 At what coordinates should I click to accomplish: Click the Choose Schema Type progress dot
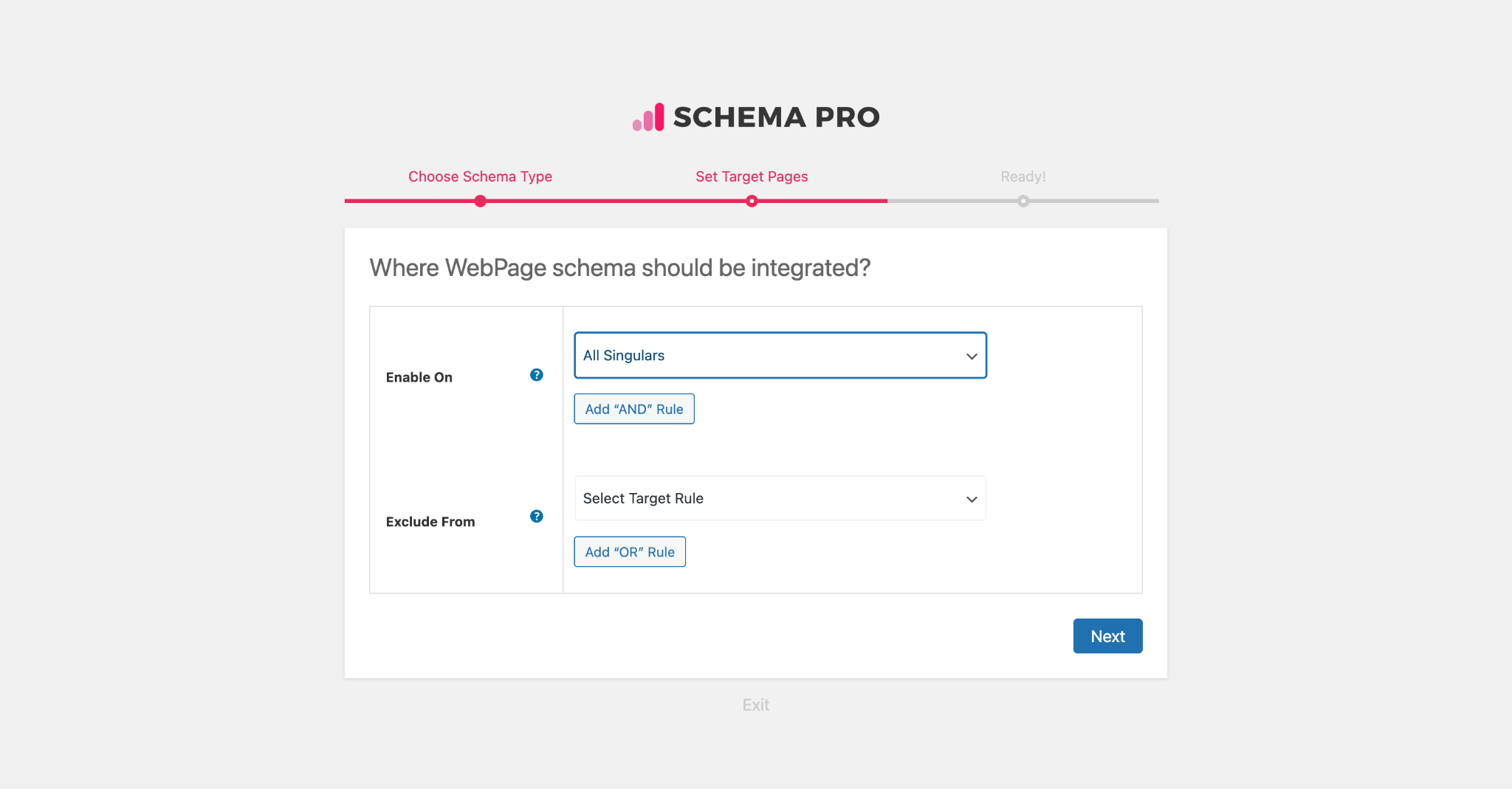coord(481,201)
